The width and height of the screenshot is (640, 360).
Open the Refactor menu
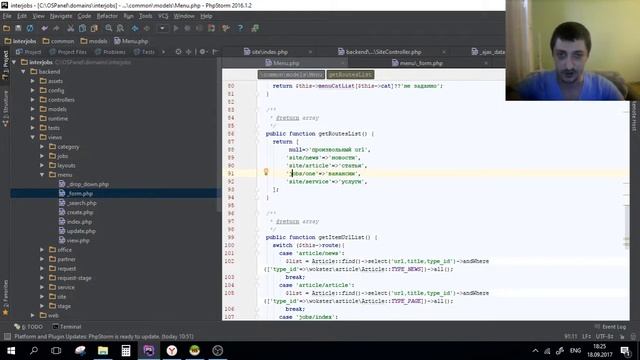107,16
